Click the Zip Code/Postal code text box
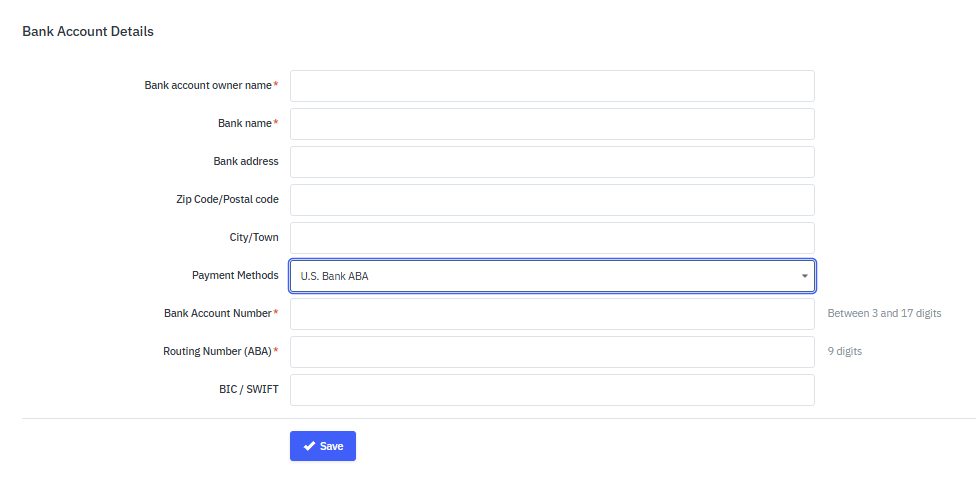Viewport: 976px width, 484px height. point(552,200)
